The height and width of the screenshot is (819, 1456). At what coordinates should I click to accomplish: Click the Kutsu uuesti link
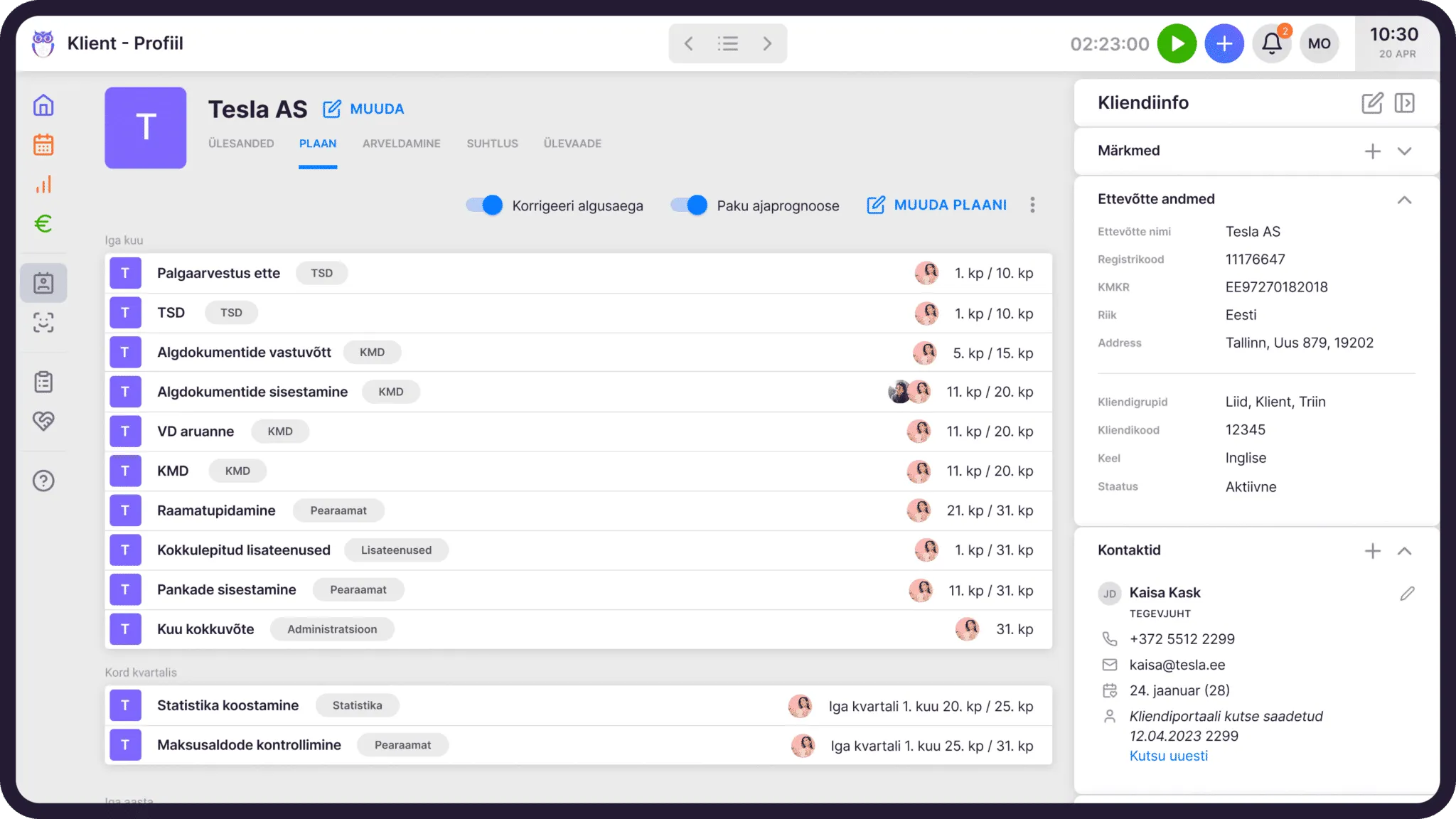coord(1169,756)
